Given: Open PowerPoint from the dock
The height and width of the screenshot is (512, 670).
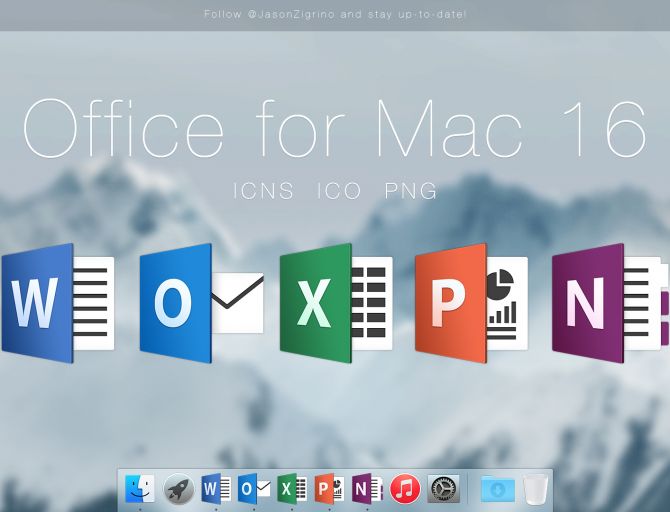Looking at the screenshot, I should [x=329, y=488].
